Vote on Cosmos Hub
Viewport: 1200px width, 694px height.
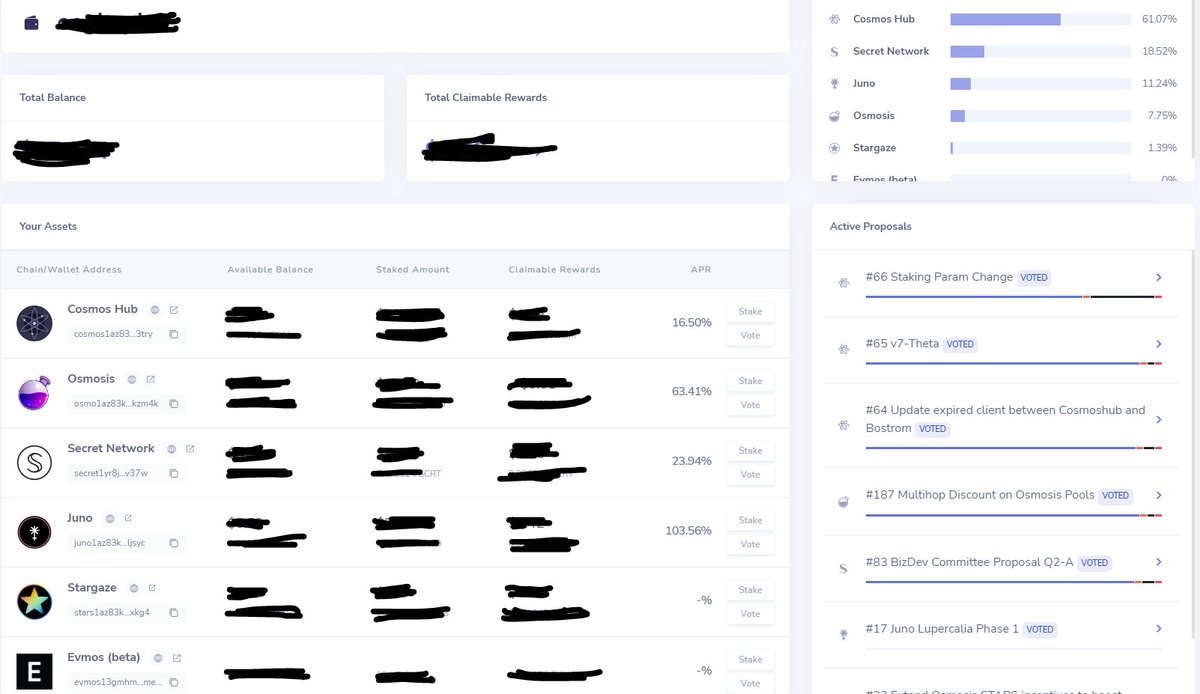pyautogui.click(x=750, y=336)
